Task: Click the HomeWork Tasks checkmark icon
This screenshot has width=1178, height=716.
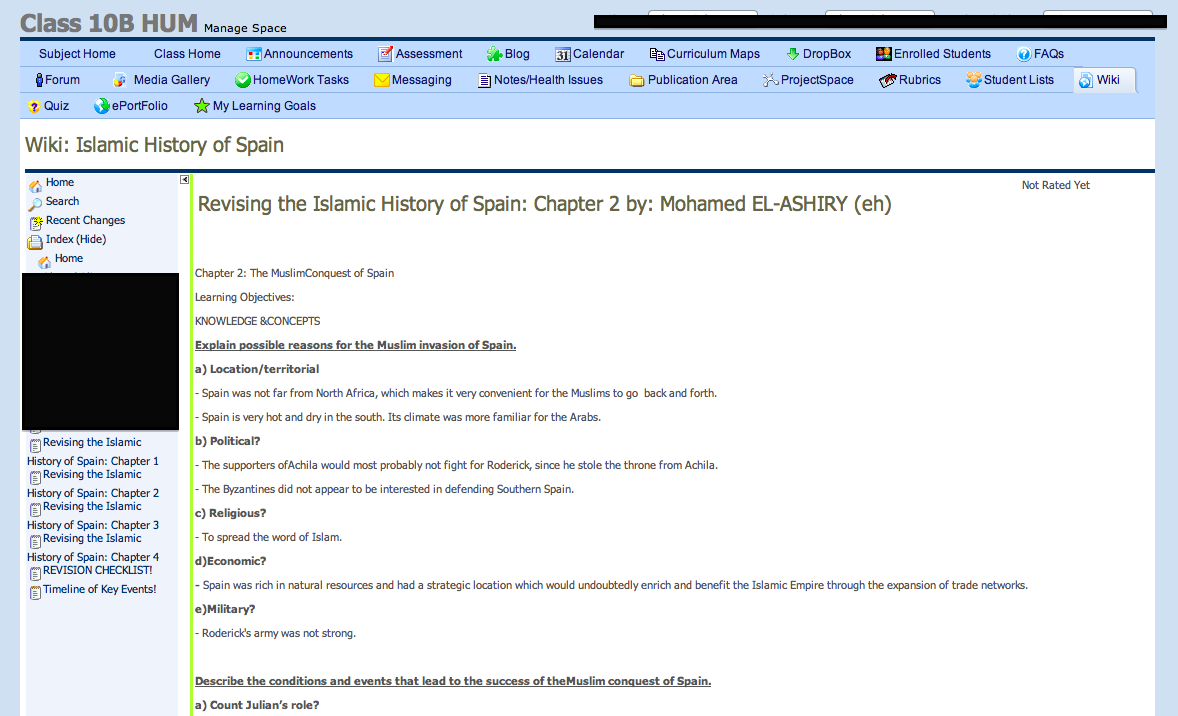Action: pos(242,80)
